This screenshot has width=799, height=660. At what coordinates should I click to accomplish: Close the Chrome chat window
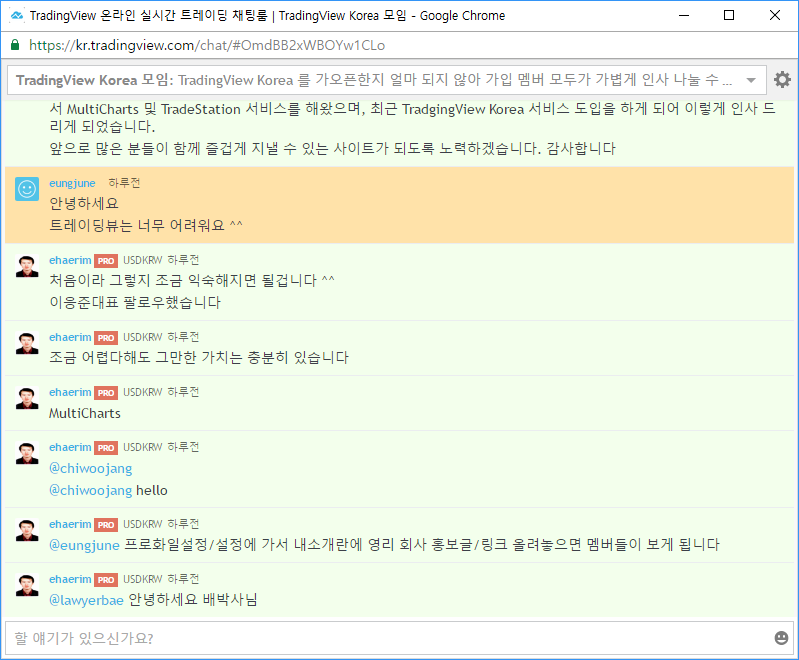click(775, 15)
